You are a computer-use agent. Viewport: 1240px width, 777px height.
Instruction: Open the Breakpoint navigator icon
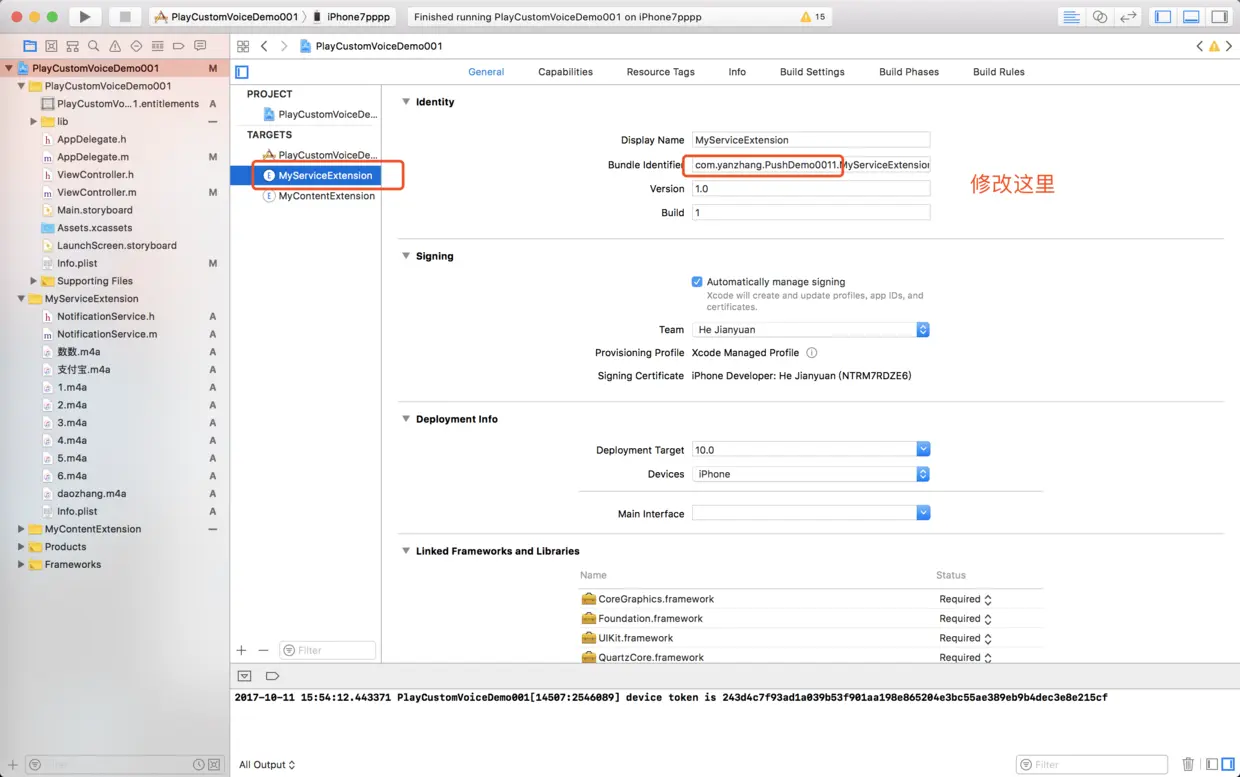[x=178, y=46]
